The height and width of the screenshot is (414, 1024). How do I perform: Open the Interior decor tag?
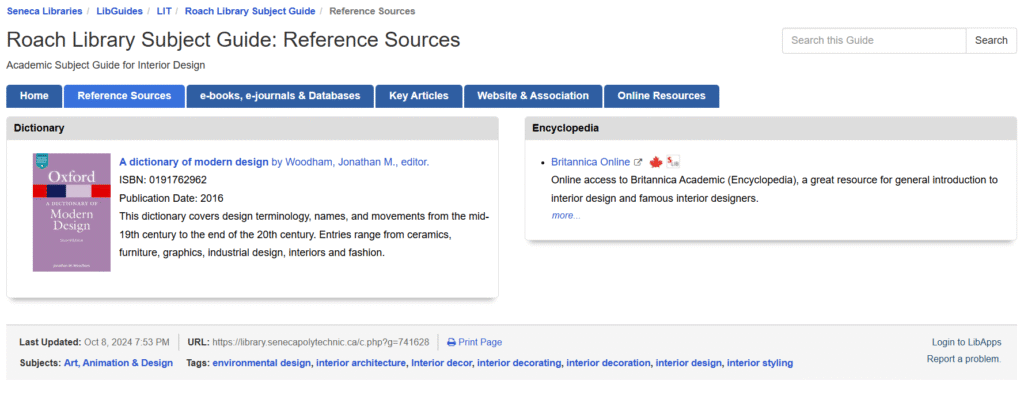coord(441,363)
